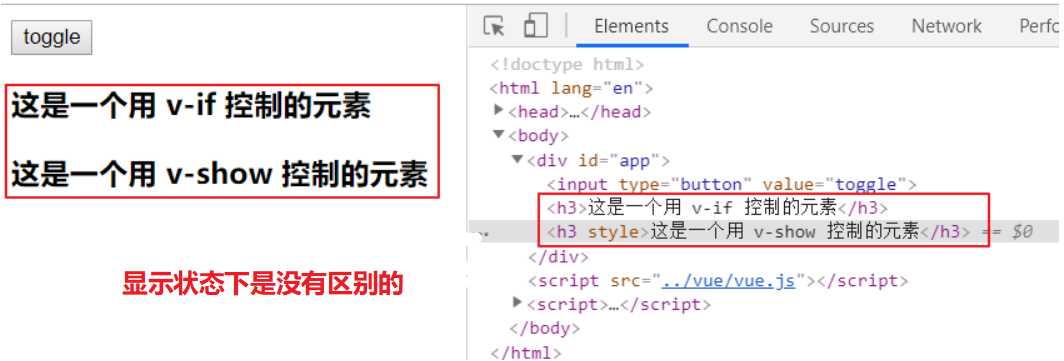Click the toggle button on the page
The image size is (1064, 361).
pyautogui.click(x=52, y=37)
